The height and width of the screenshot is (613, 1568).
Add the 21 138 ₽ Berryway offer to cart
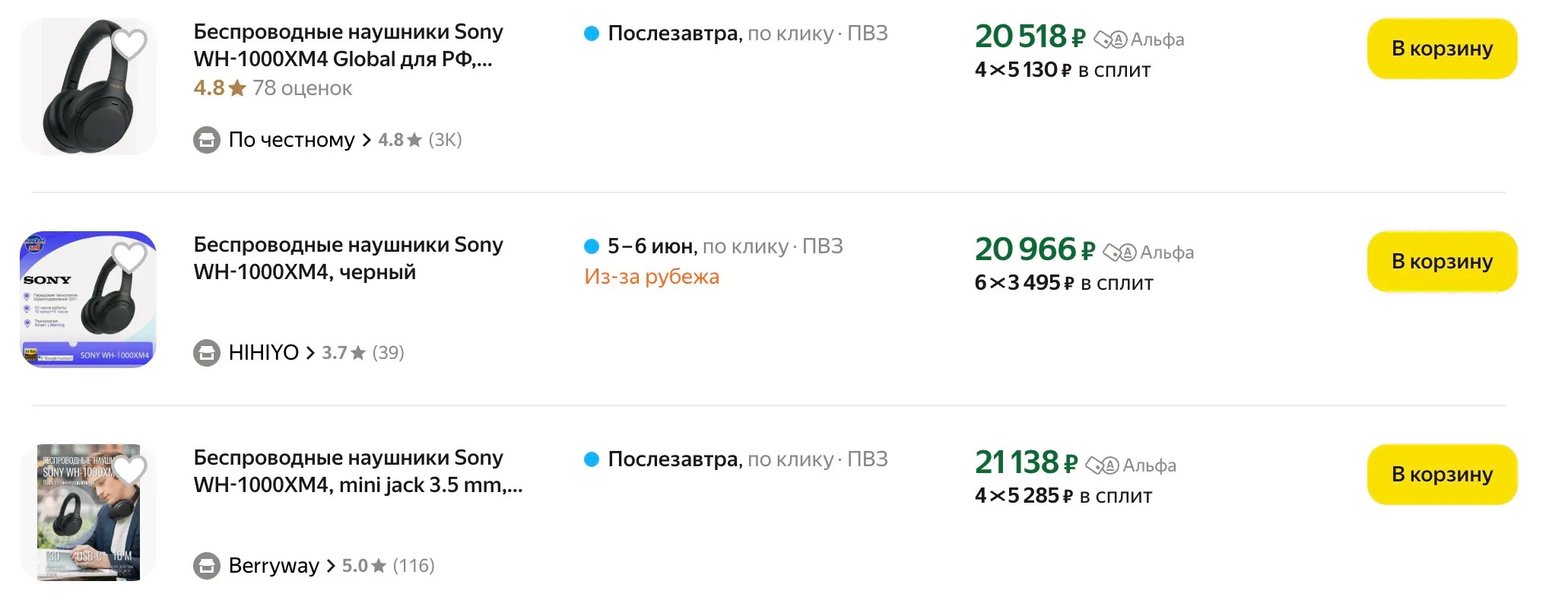pos(1441,475)
